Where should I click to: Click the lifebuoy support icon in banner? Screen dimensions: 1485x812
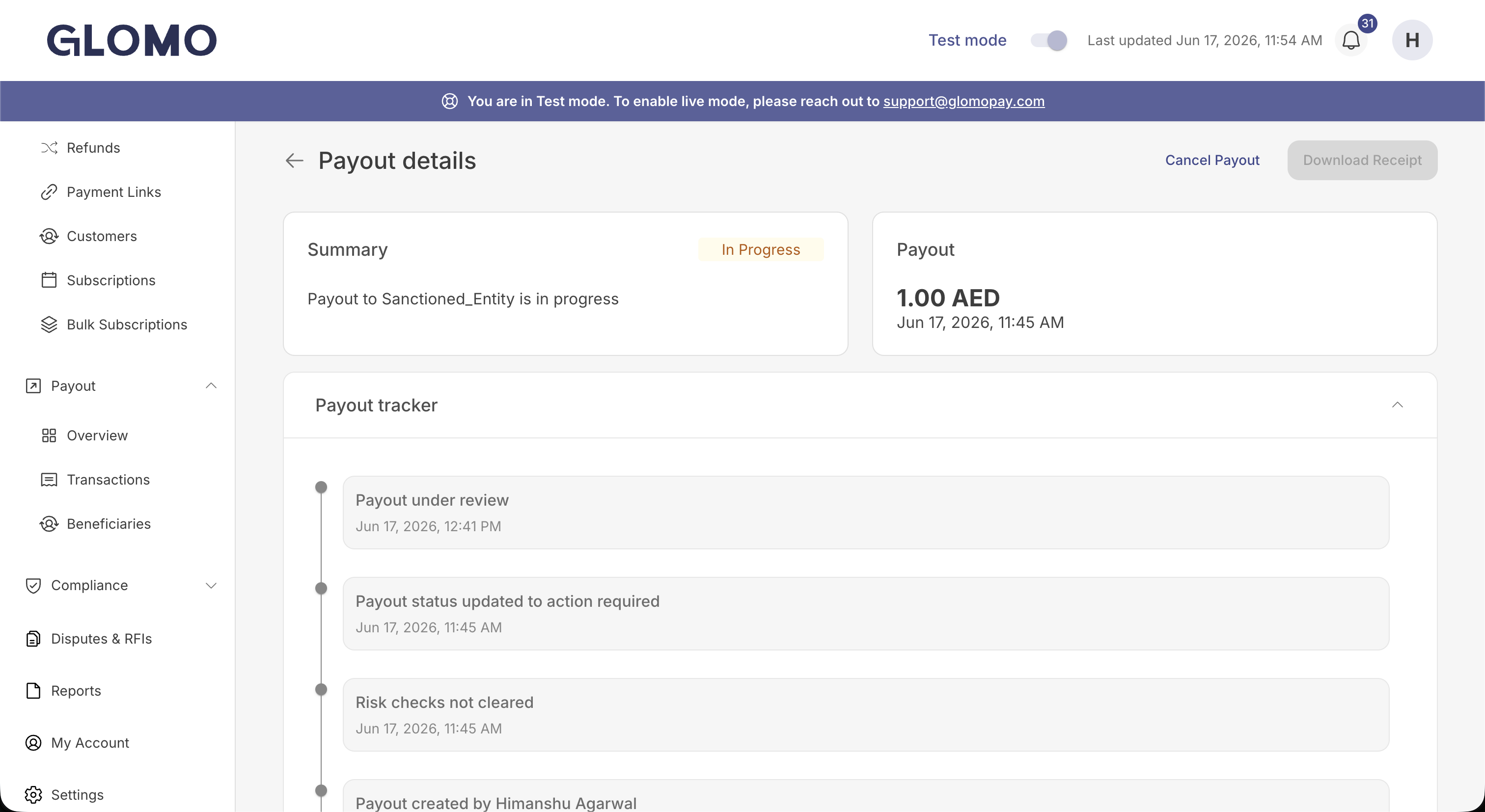coord(450,102)
